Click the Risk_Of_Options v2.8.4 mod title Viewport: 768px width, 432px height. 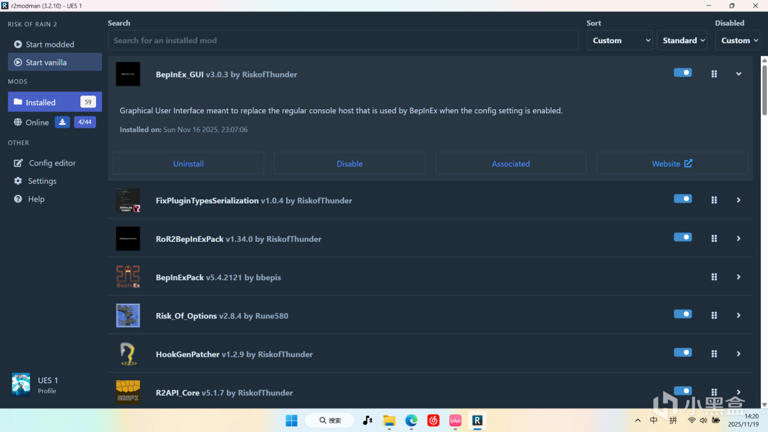click(222, 316)
